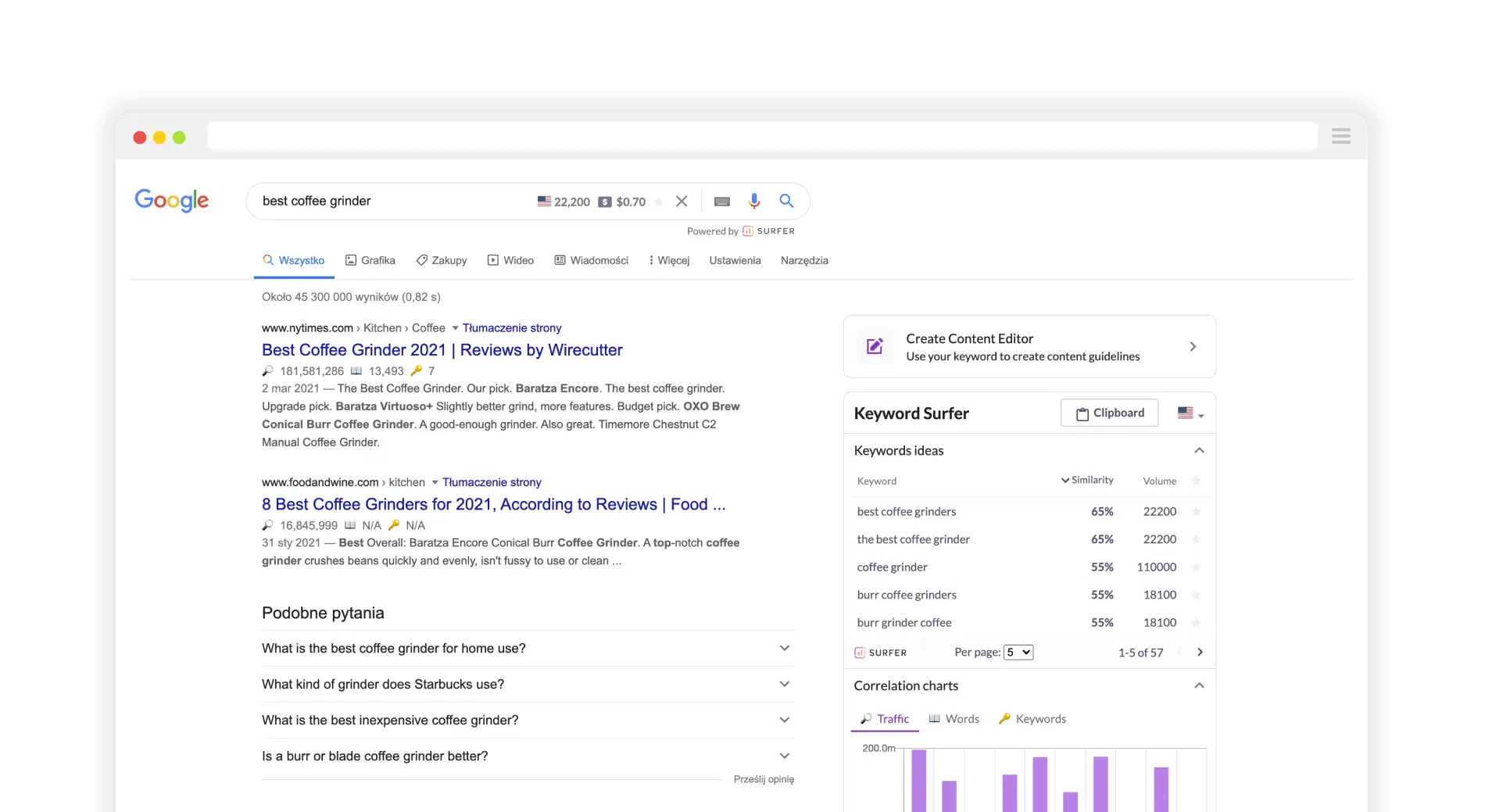The height and width of the screenshot is (812, 1485).
Task: Switch to the Wideo tab
Action: pyautogui.click(x=510, y=260)
